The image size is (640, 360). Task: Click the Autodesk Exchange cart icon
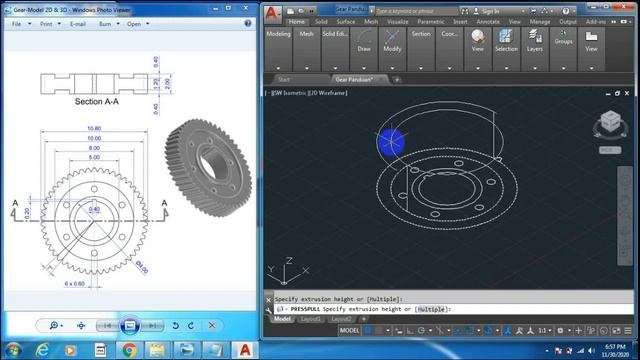click(x=533, y=11)
